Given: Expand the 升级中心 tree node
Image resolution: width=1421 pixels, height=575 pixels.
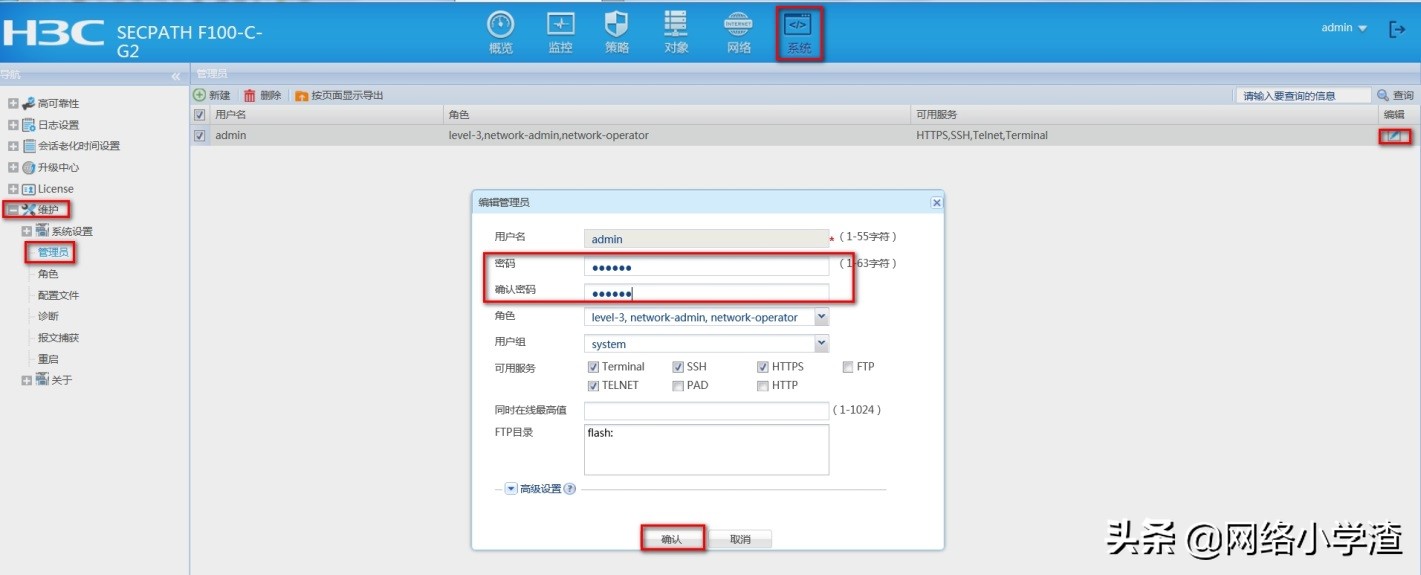Looking at the screenshot, I should coord(13,168).
